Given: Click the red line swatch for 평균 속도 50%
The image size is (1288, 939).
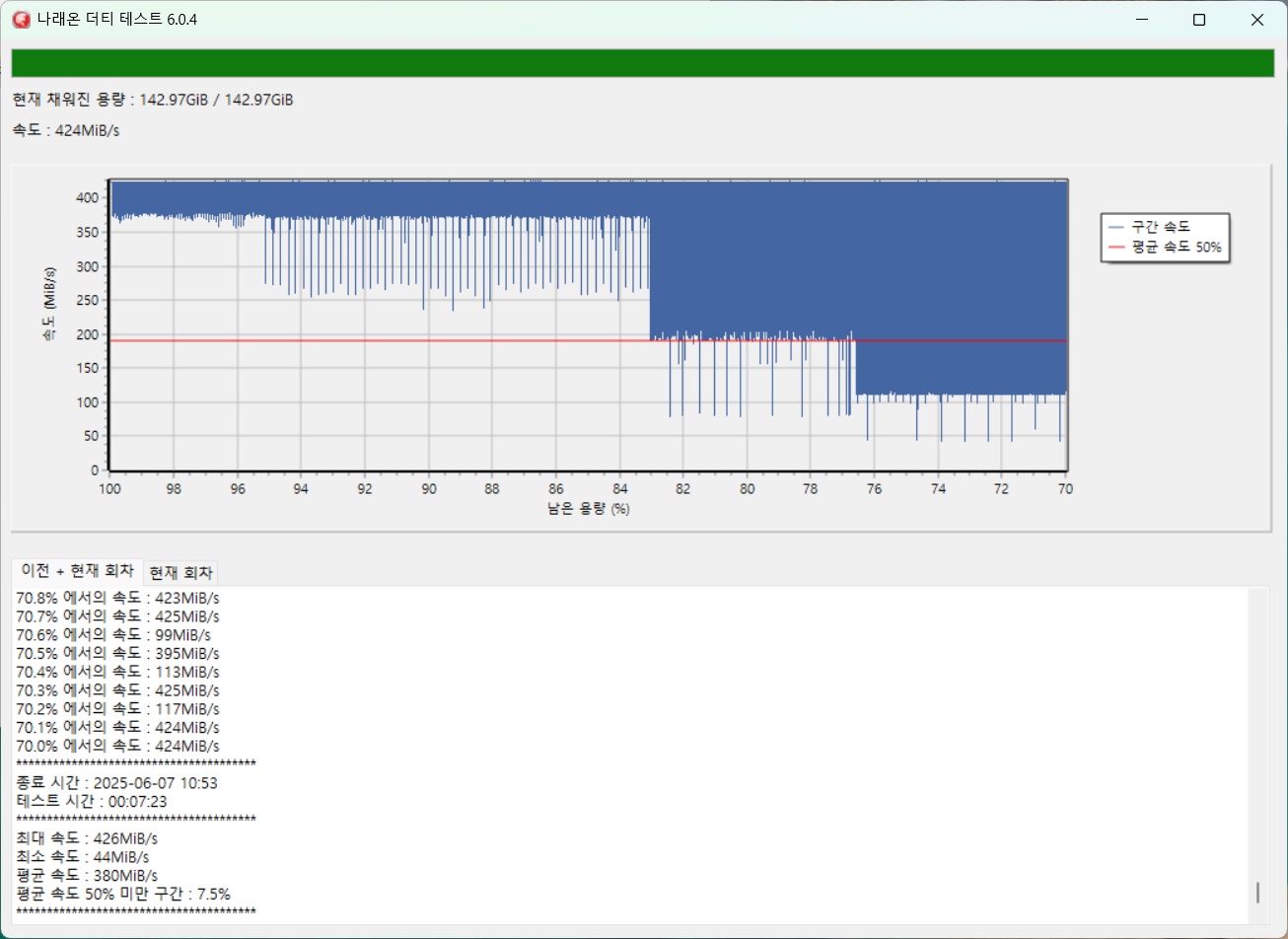Looking at the screenshot, I should point(1116,248).
